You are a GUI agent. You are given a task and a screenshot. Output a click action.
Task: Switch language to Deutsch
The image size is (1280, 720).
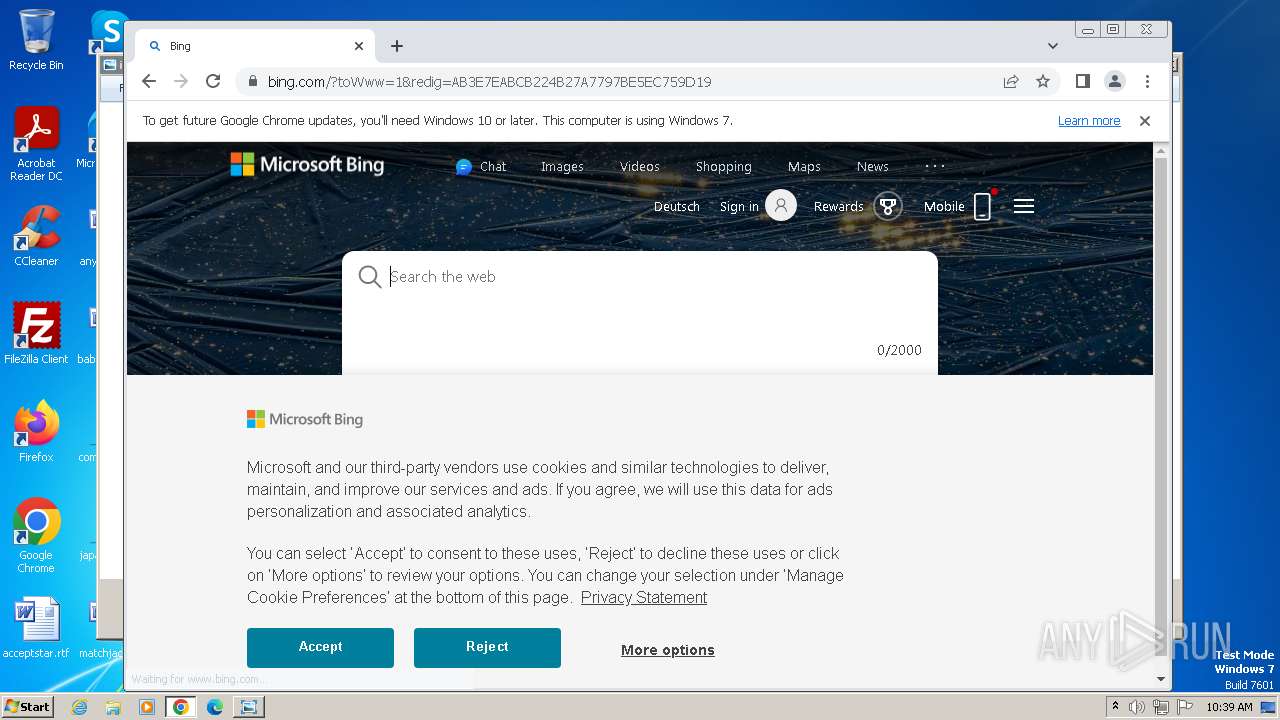point(677,207)
